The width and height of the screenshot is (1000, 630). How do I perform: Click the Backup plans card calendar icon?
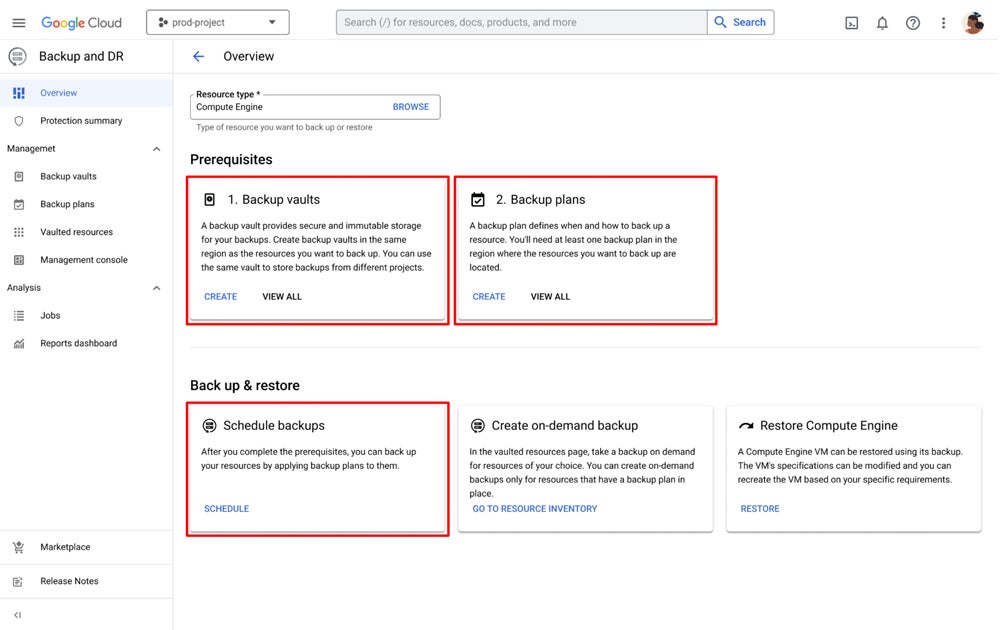point(478,200)
